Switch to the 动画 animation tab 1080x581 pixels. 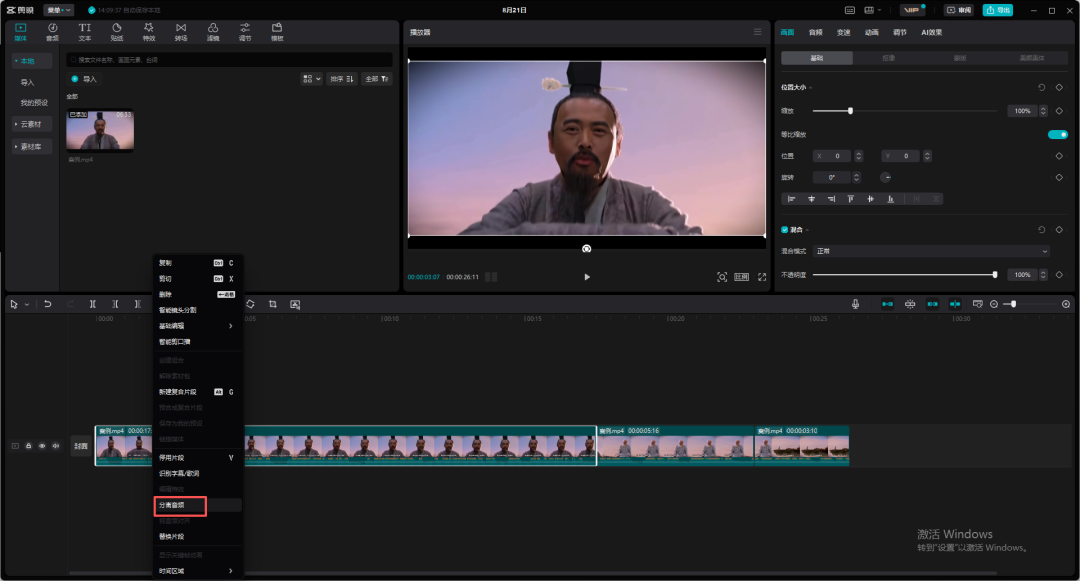point(872,32)
